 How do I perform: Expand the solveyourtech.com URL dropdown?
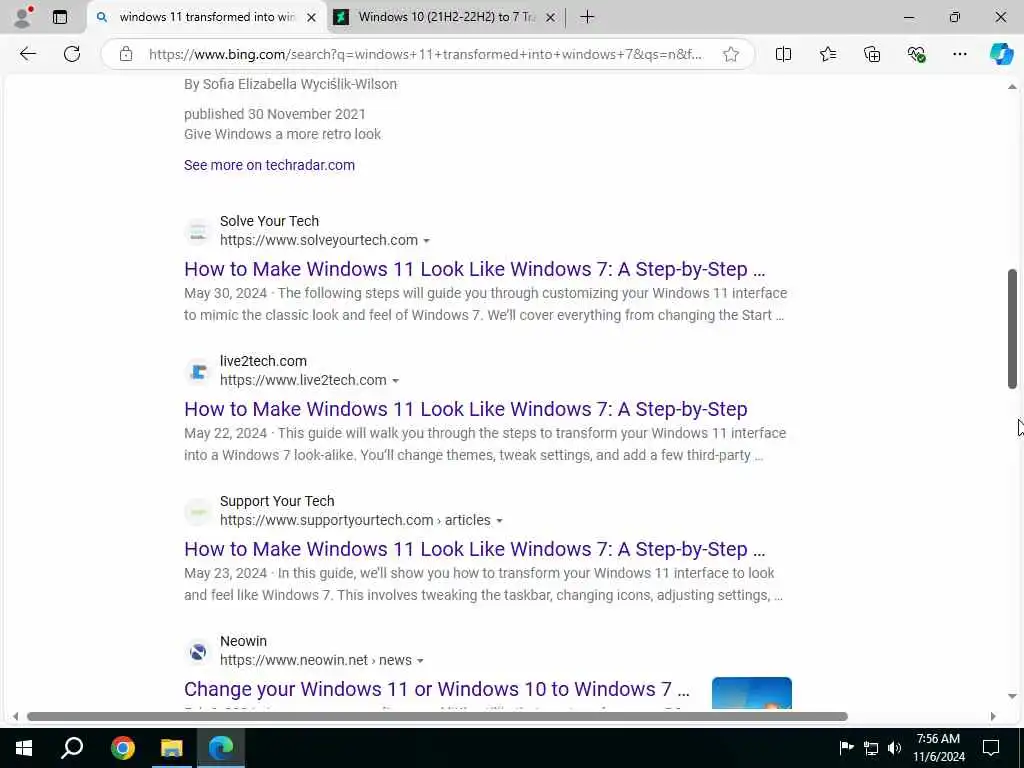(426, 241)
